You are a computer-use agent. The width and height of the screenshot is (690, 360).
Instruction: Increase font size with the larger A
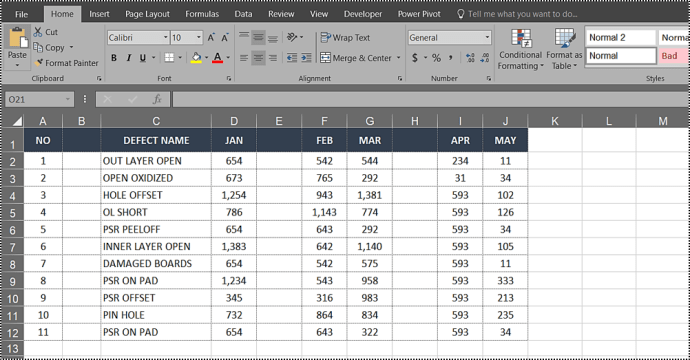coord(211,37)
